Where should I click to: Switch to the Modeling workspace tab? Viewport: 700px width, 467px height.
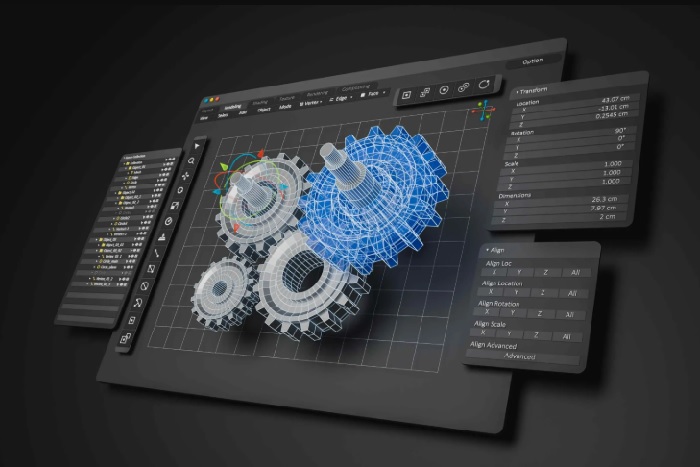pos(232,106)
